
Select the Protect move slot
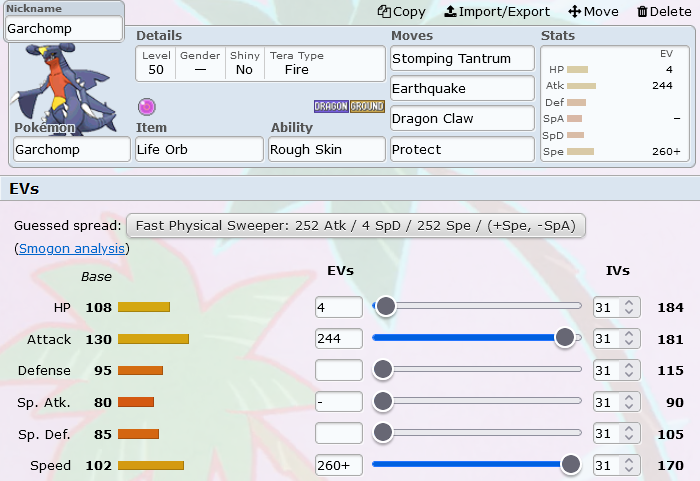coord(462,150)
